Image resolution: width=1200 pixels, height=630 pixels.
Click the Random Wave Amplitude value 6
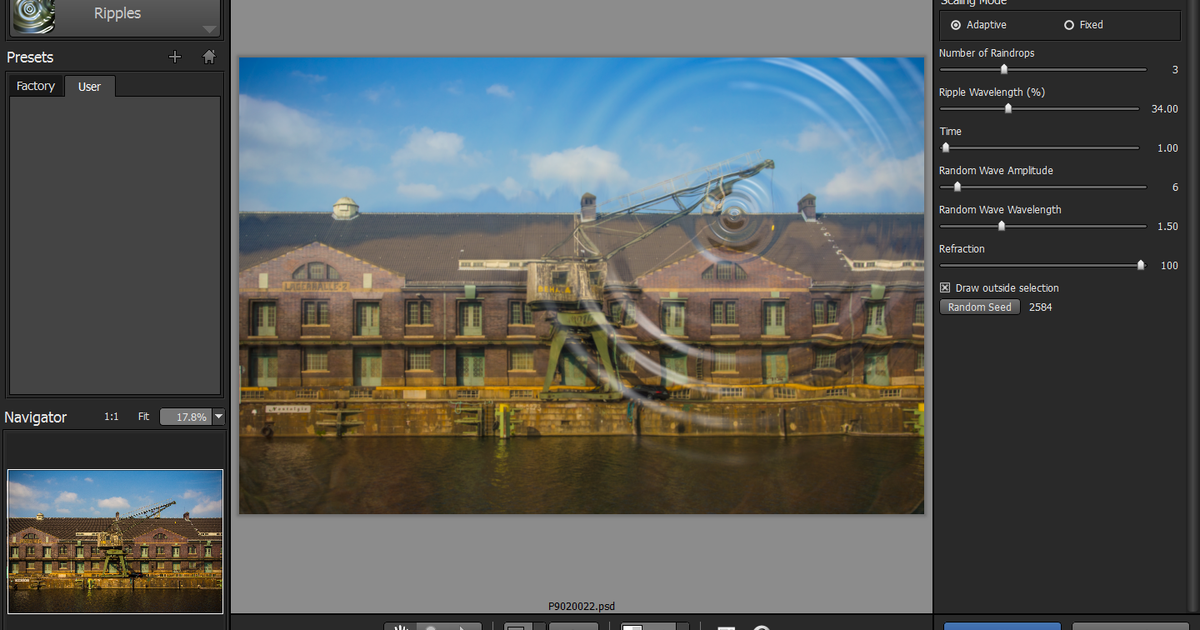1175,188
